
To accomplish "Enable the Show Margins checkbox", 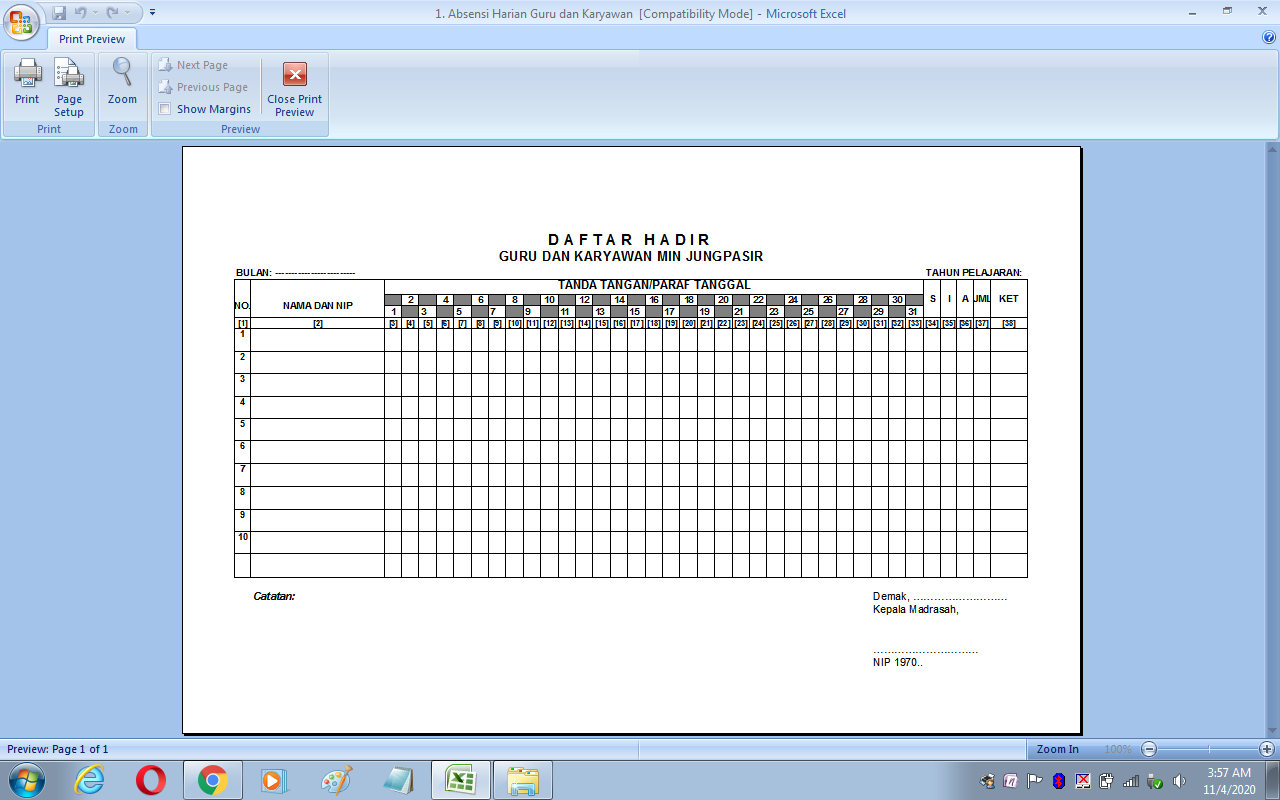I will 165,109.
